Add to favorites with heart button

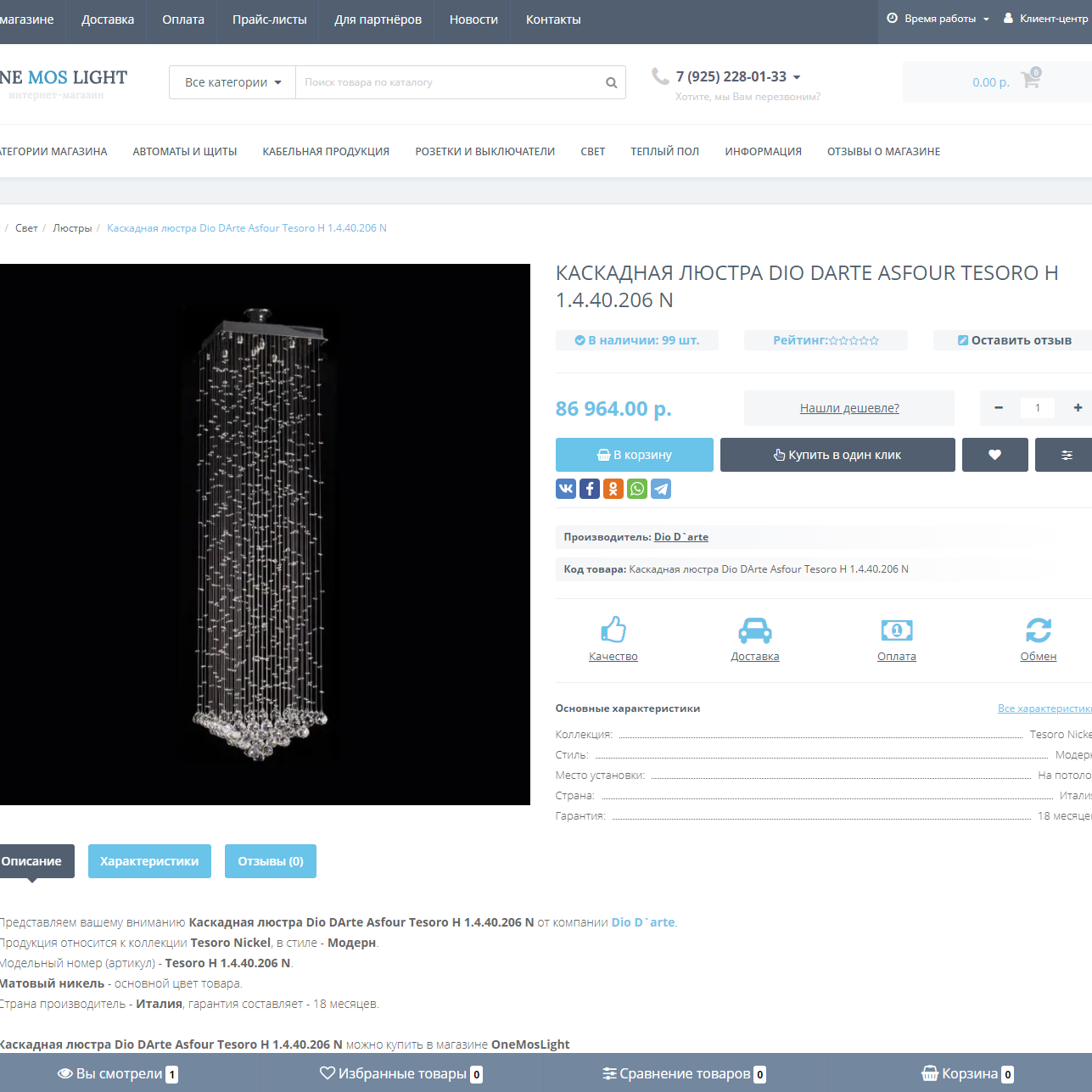[x=994, y=455]
